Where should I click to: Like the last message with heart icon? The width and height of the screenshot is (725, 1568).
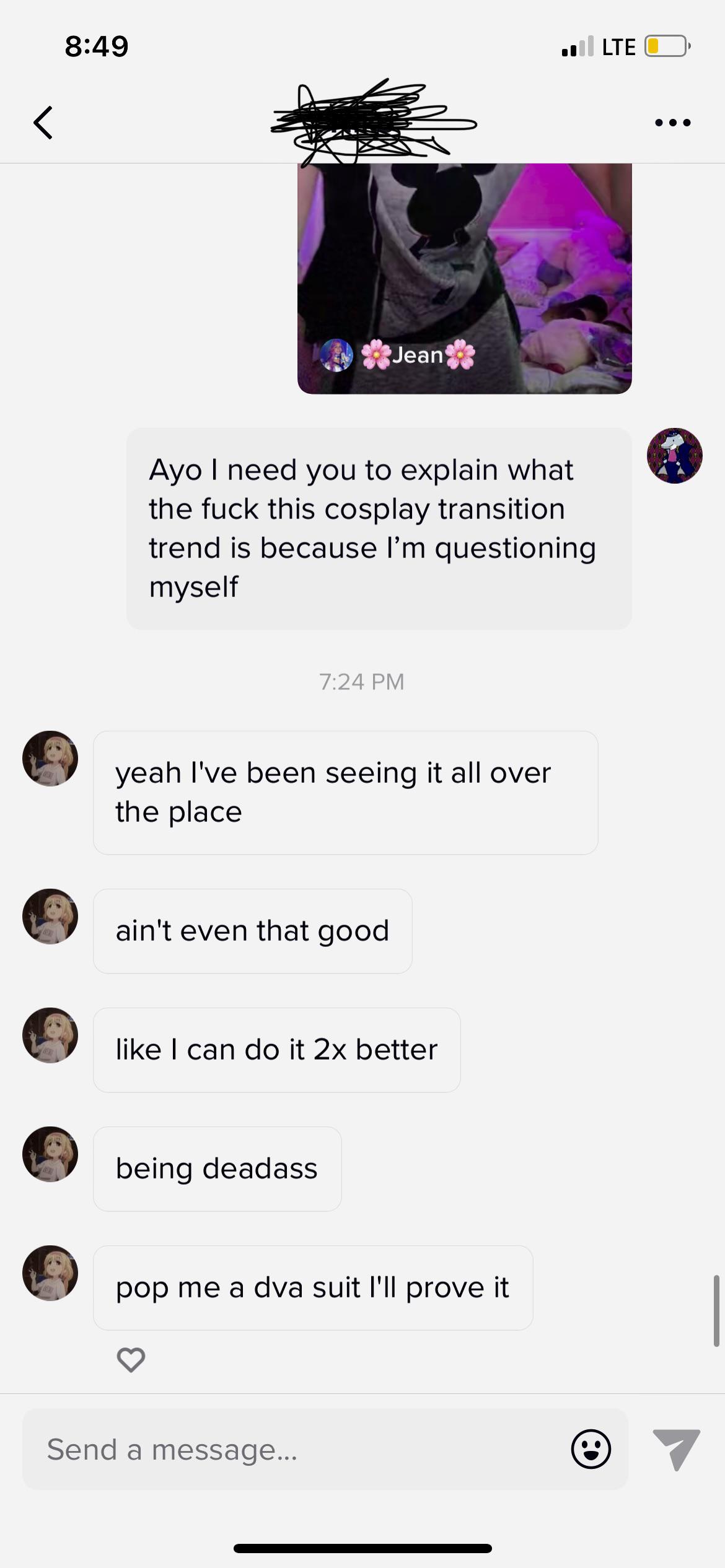coord(131,1360)
